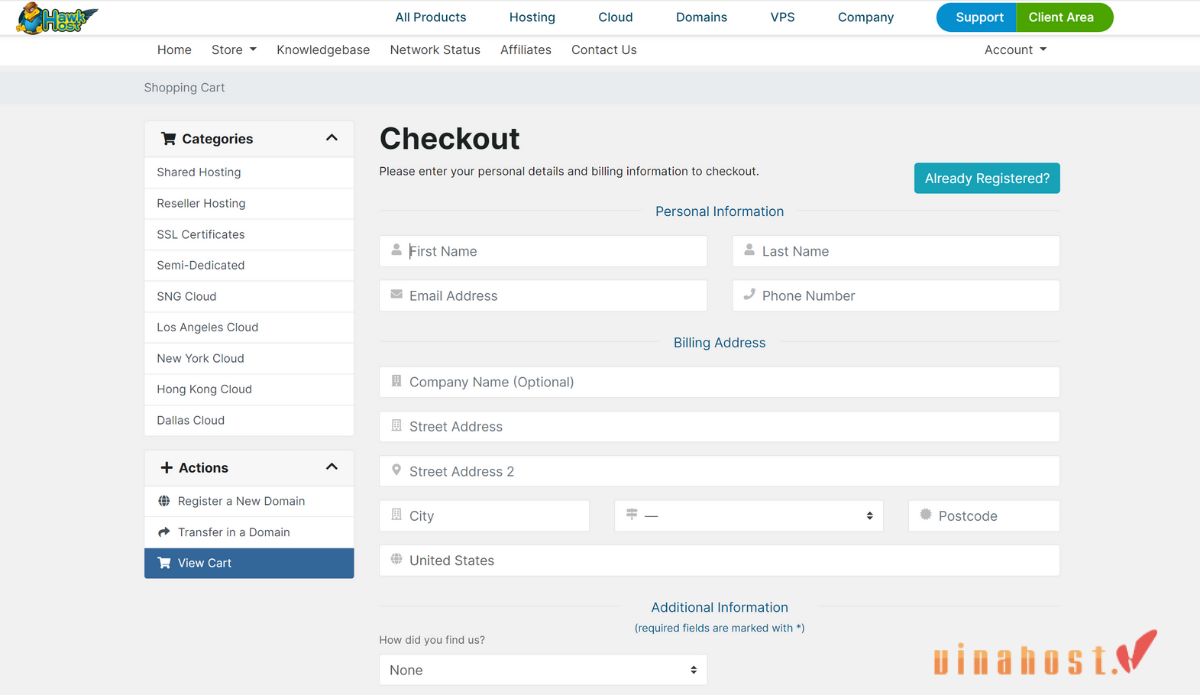Select the Dallas Cloud category

point(249,420)
